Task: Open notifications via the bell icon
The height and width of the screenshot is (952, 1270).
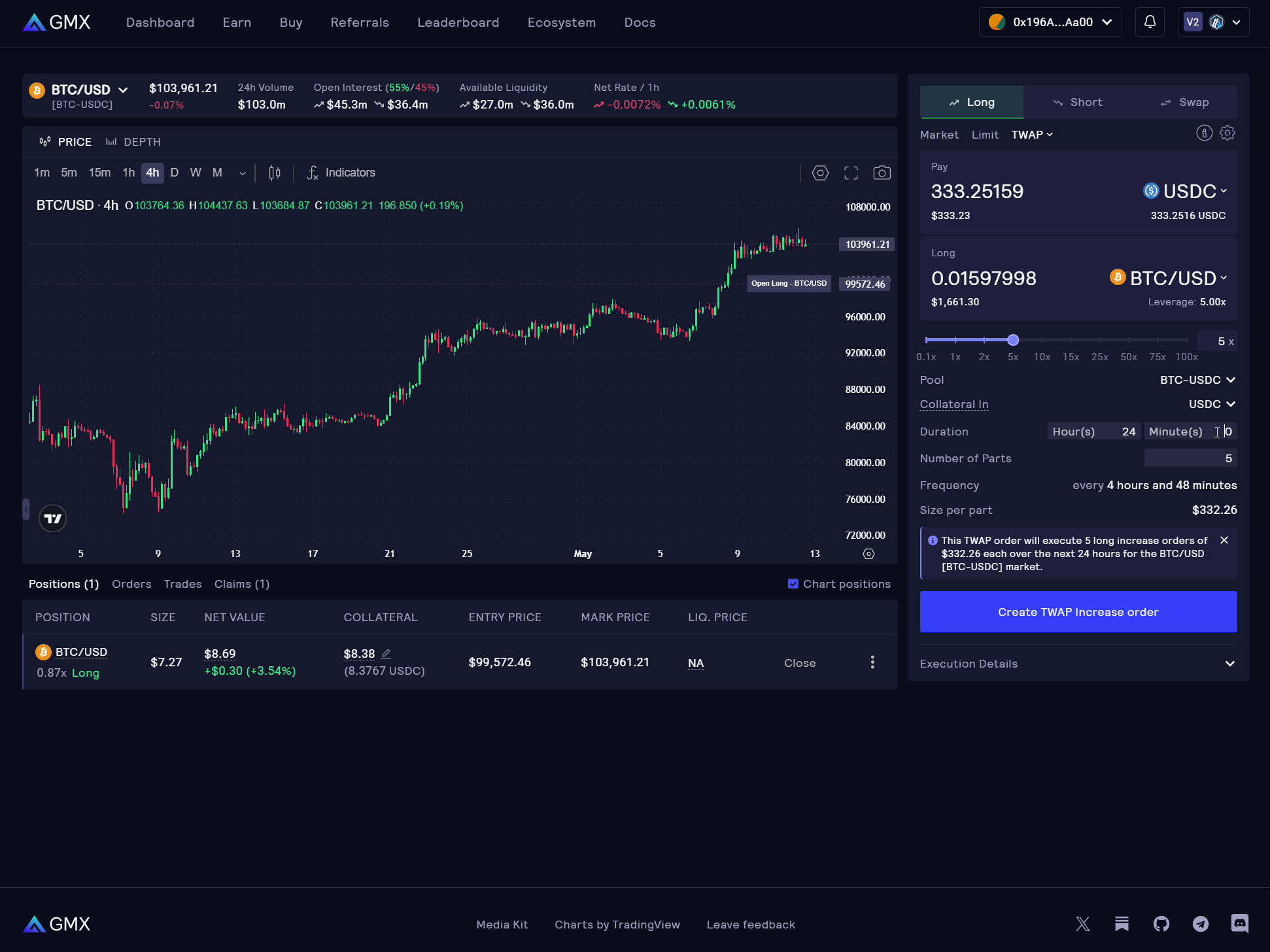Action: click(1150, 22)
